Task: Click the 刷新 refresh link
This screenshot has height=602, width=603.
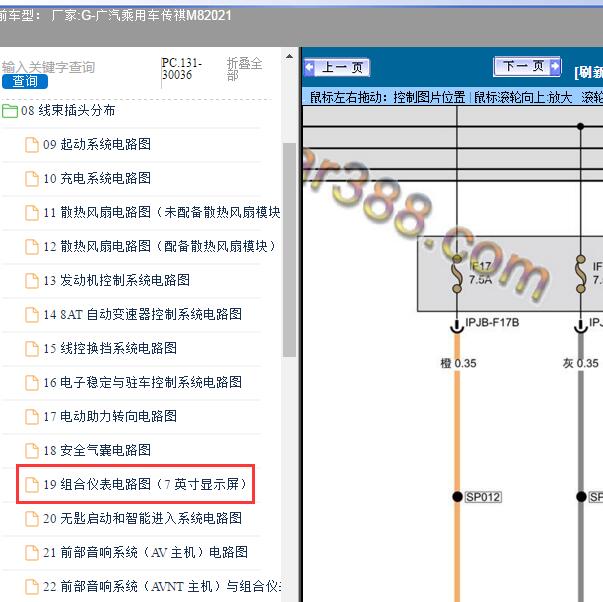Action: pos(588,72)
